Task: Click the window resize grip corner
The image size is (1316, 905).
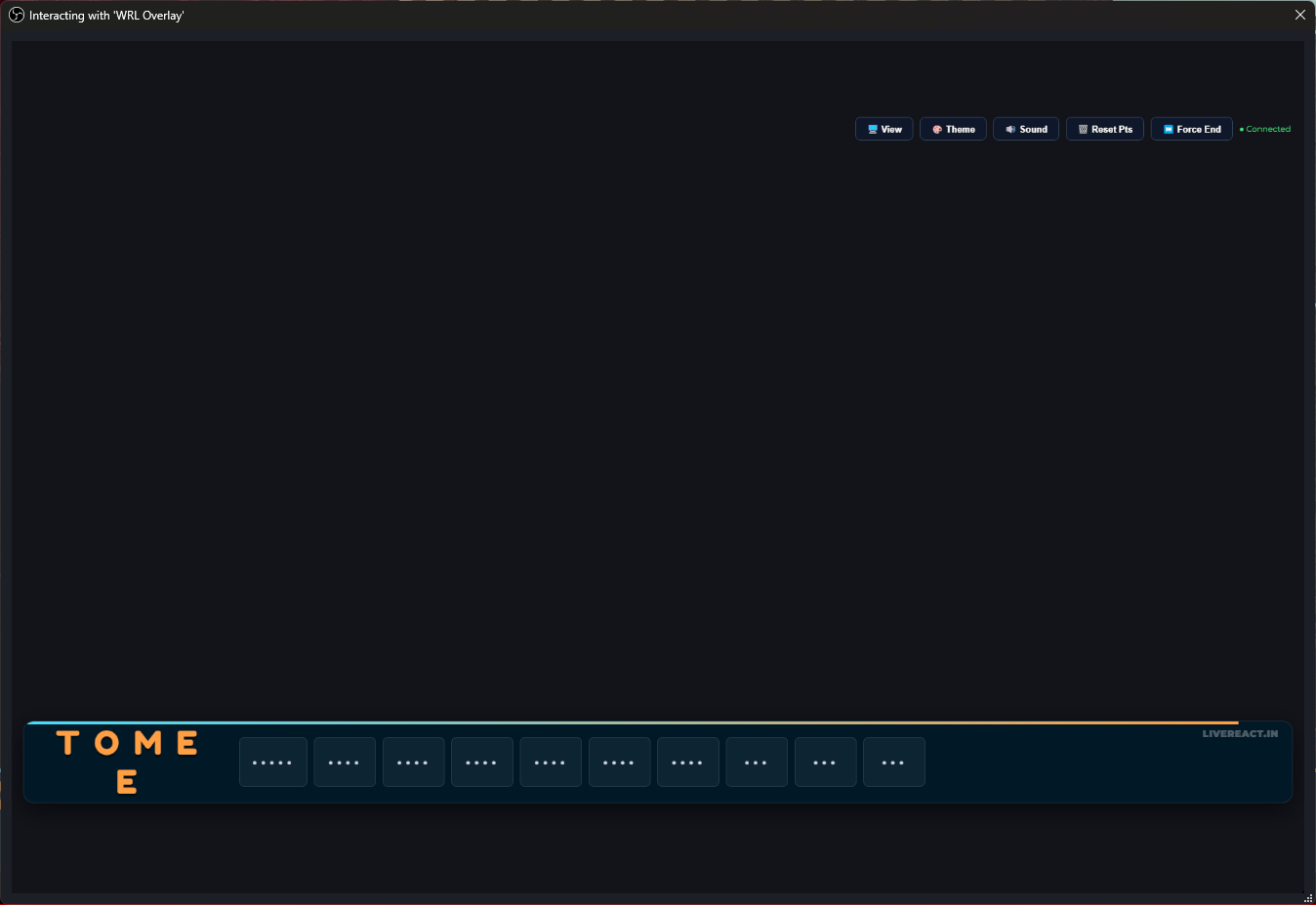Action: 1308,897
